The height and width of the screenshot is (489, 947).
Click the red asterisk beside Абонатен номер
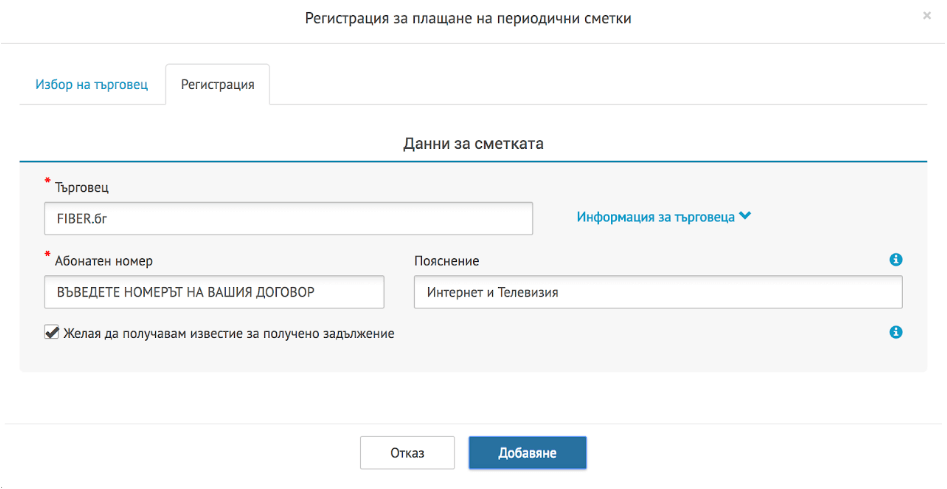pyautogui.click(x=47, y=255)
